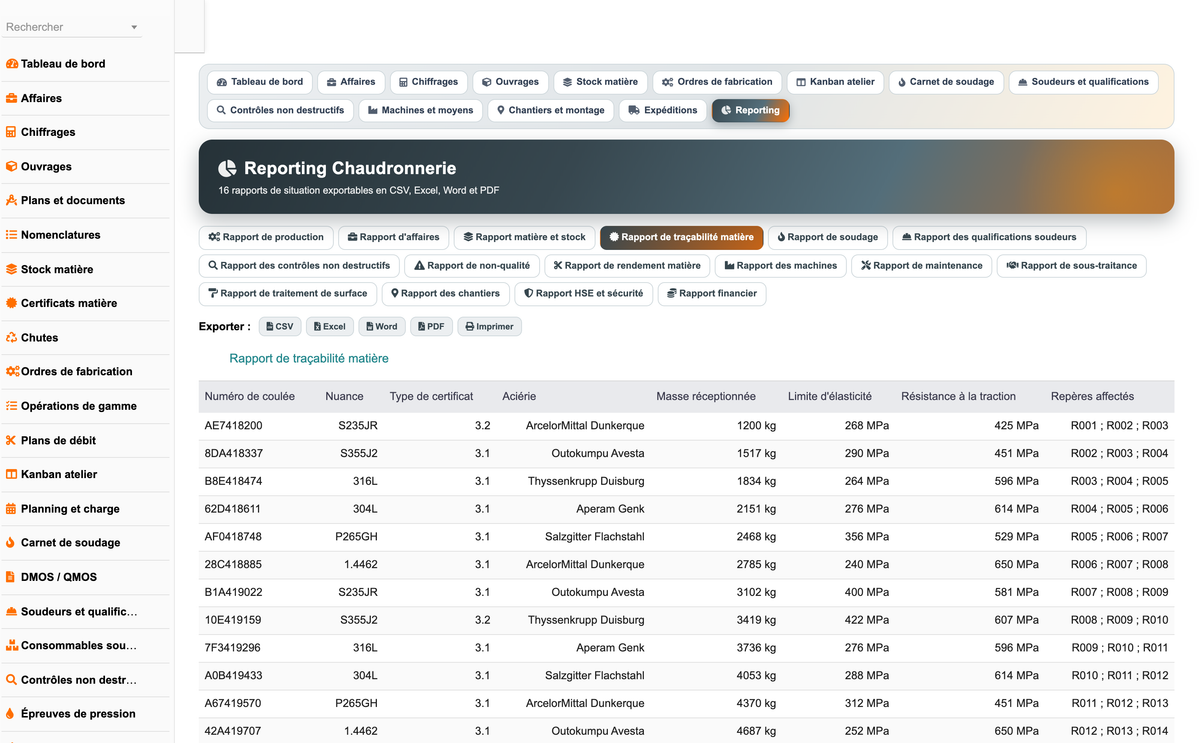Click the Carnet de soudage flame sidebar icon
The width and height of the screenshot is (1200, 743).
tap(12, 543)
